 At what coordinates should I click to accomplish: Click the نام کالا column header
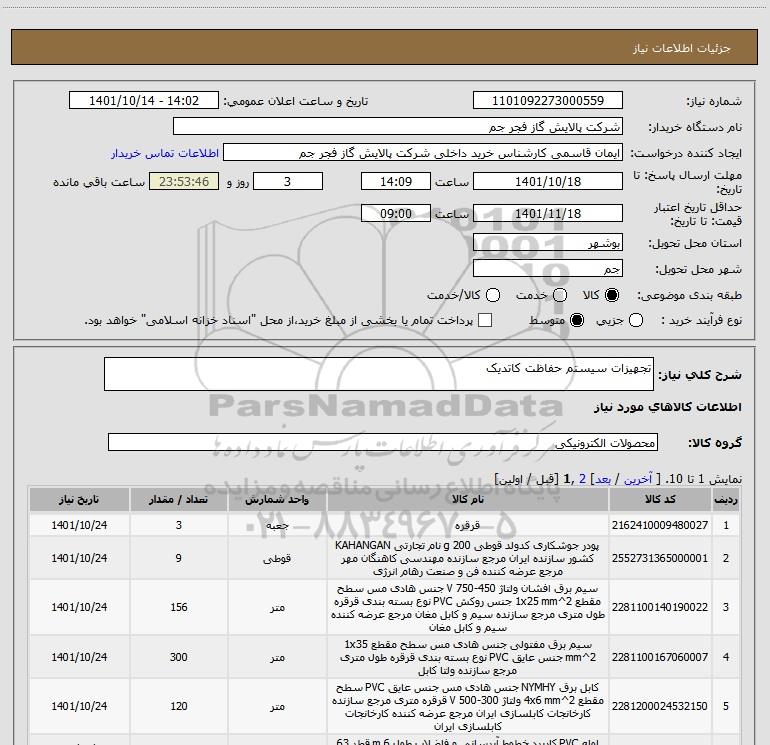point(468,499)
